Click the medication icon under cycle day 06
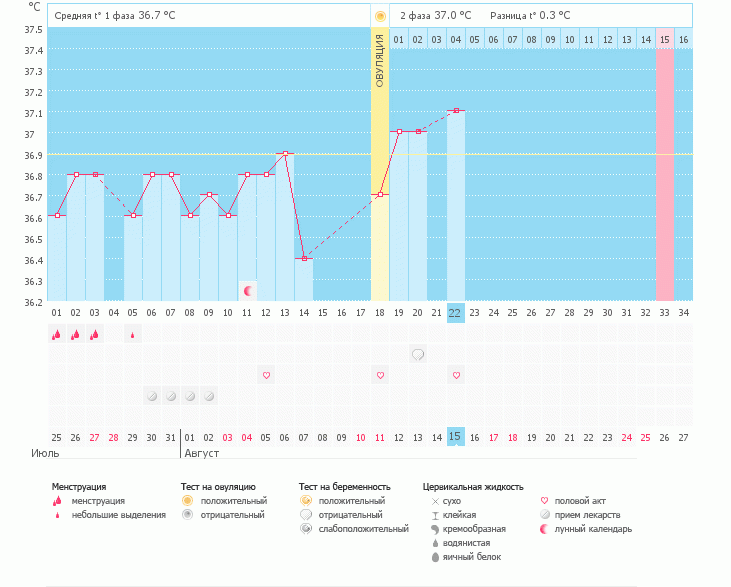731x587 pixels. click(x=152, y=396)
